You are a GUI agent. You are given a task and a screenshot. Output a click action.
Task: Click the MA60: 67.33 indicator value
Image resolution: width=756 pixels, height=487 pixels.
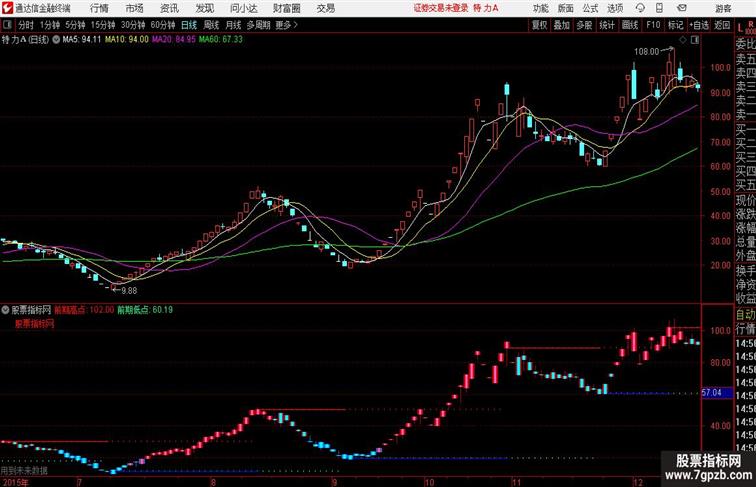point(221,40)
